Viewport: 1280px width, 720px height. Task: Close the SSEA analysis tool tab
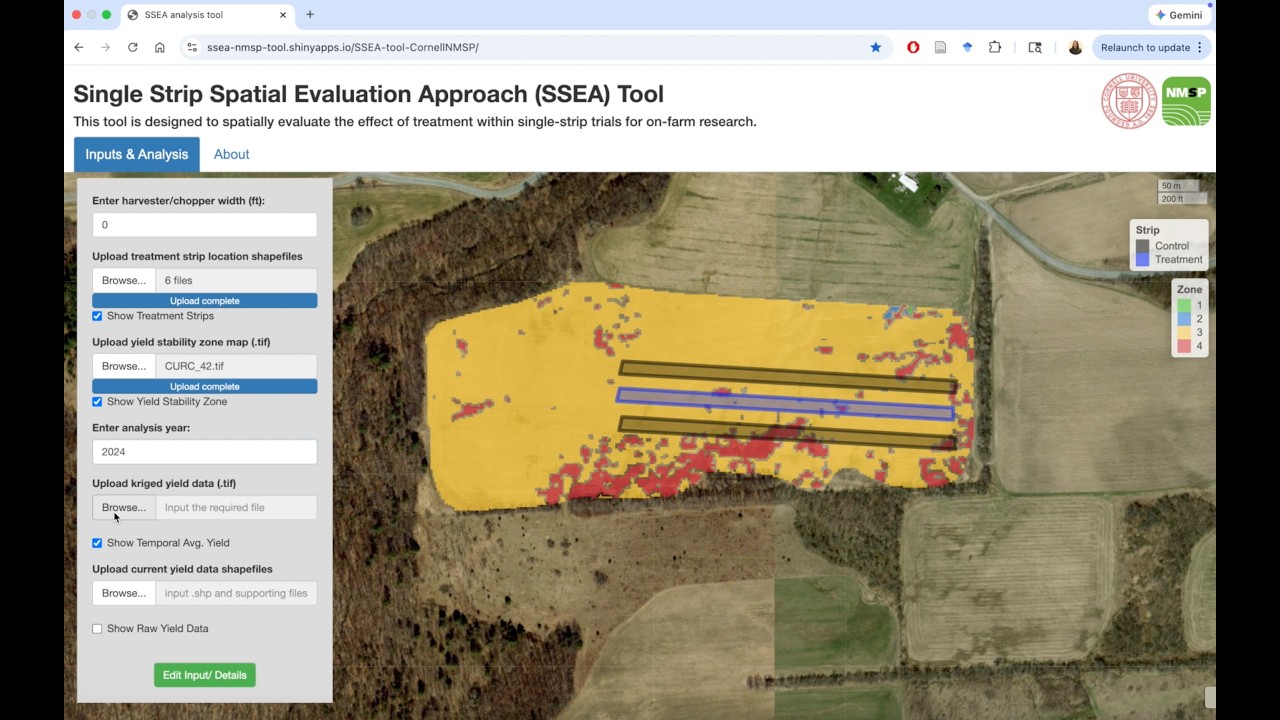[283, 15]
